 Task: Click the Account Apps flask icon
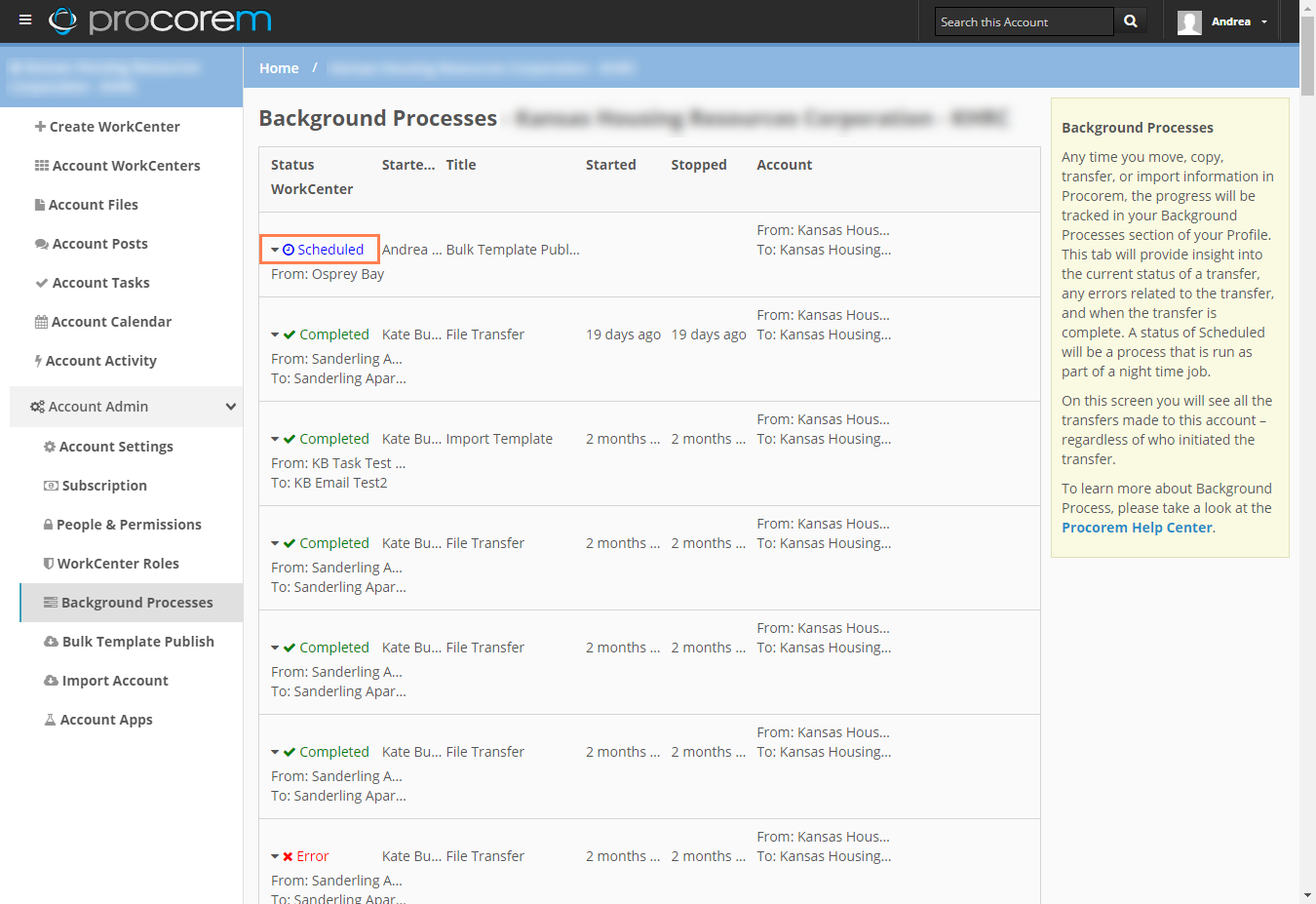pos(50,720)
